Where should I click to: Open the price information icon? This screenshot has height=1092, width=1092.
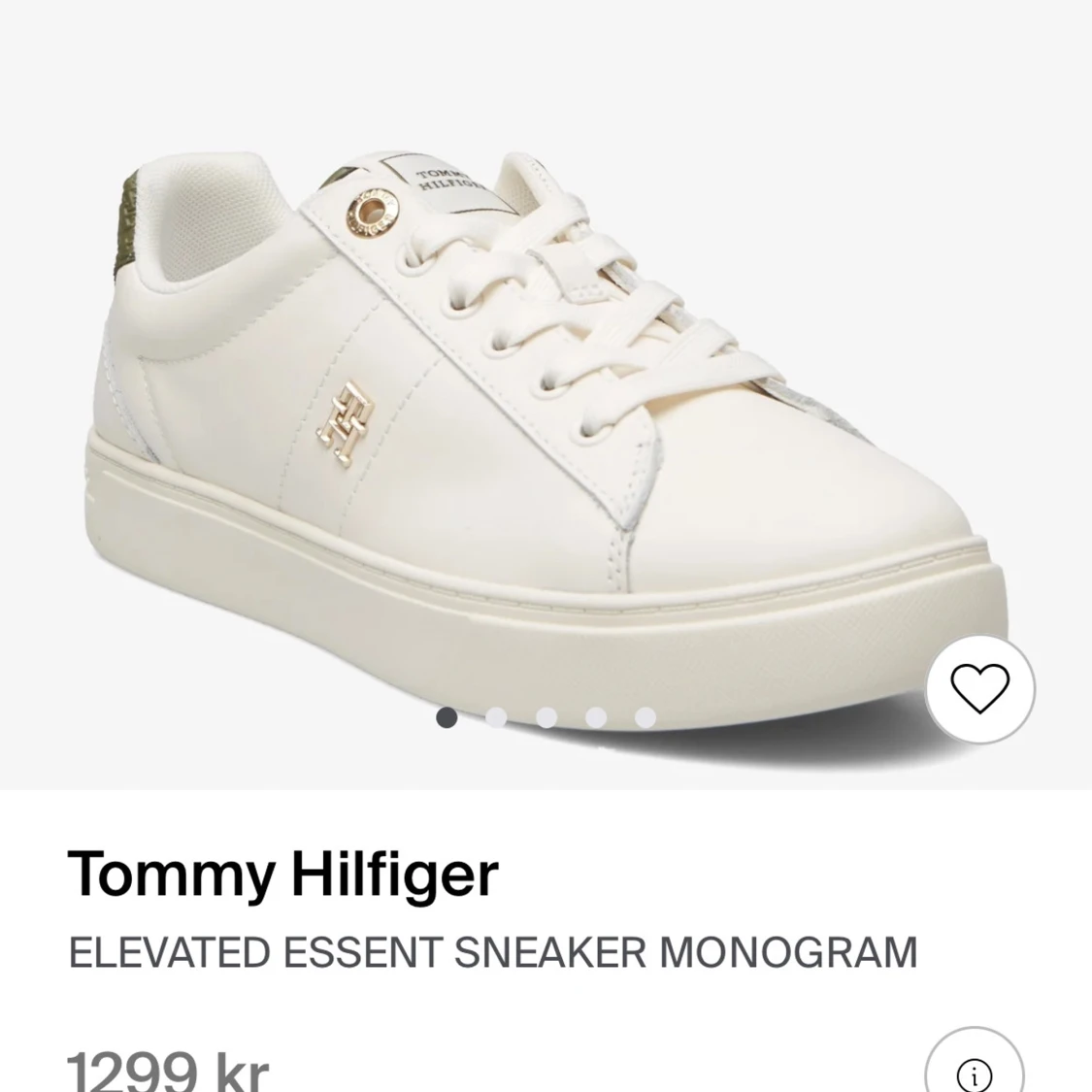976,1075
